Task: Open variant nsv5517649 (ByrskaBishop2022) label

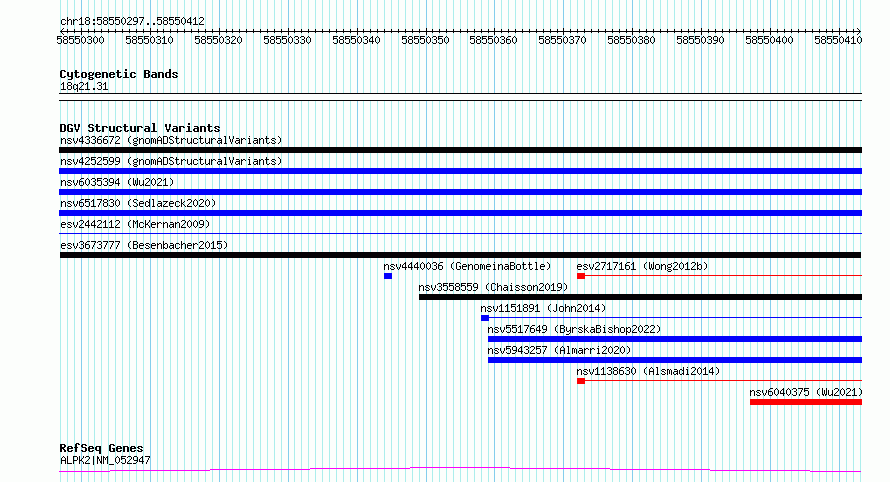Action: [574, 329]
